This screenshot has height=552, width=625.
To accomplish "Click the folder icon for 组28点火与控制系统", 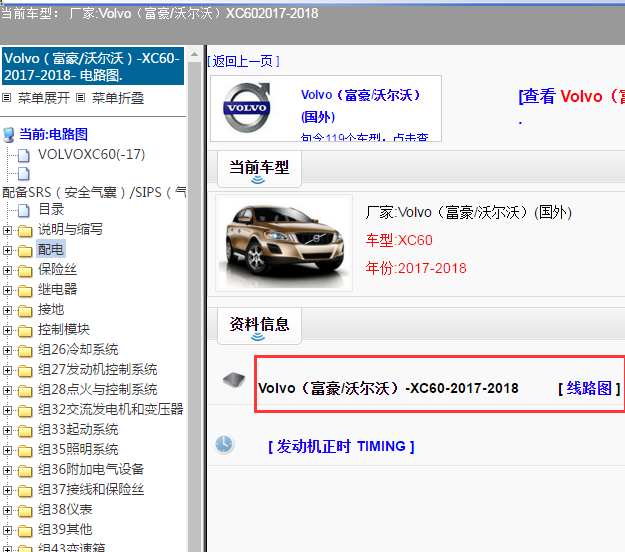I will (25, 391).
